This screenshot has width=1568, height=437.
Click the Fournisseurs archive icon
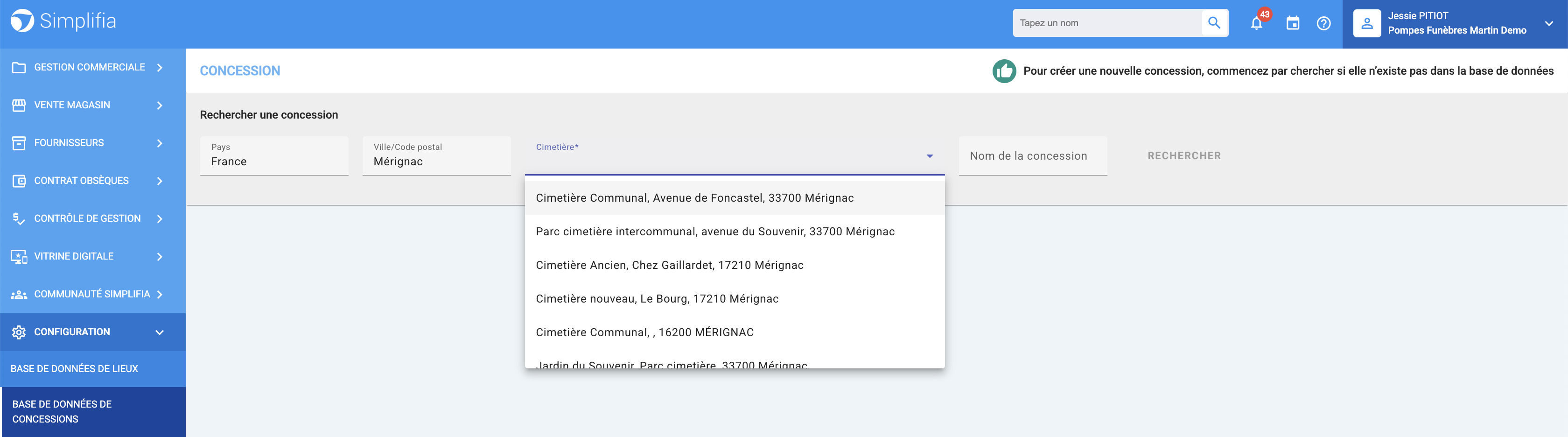(19, 143)
